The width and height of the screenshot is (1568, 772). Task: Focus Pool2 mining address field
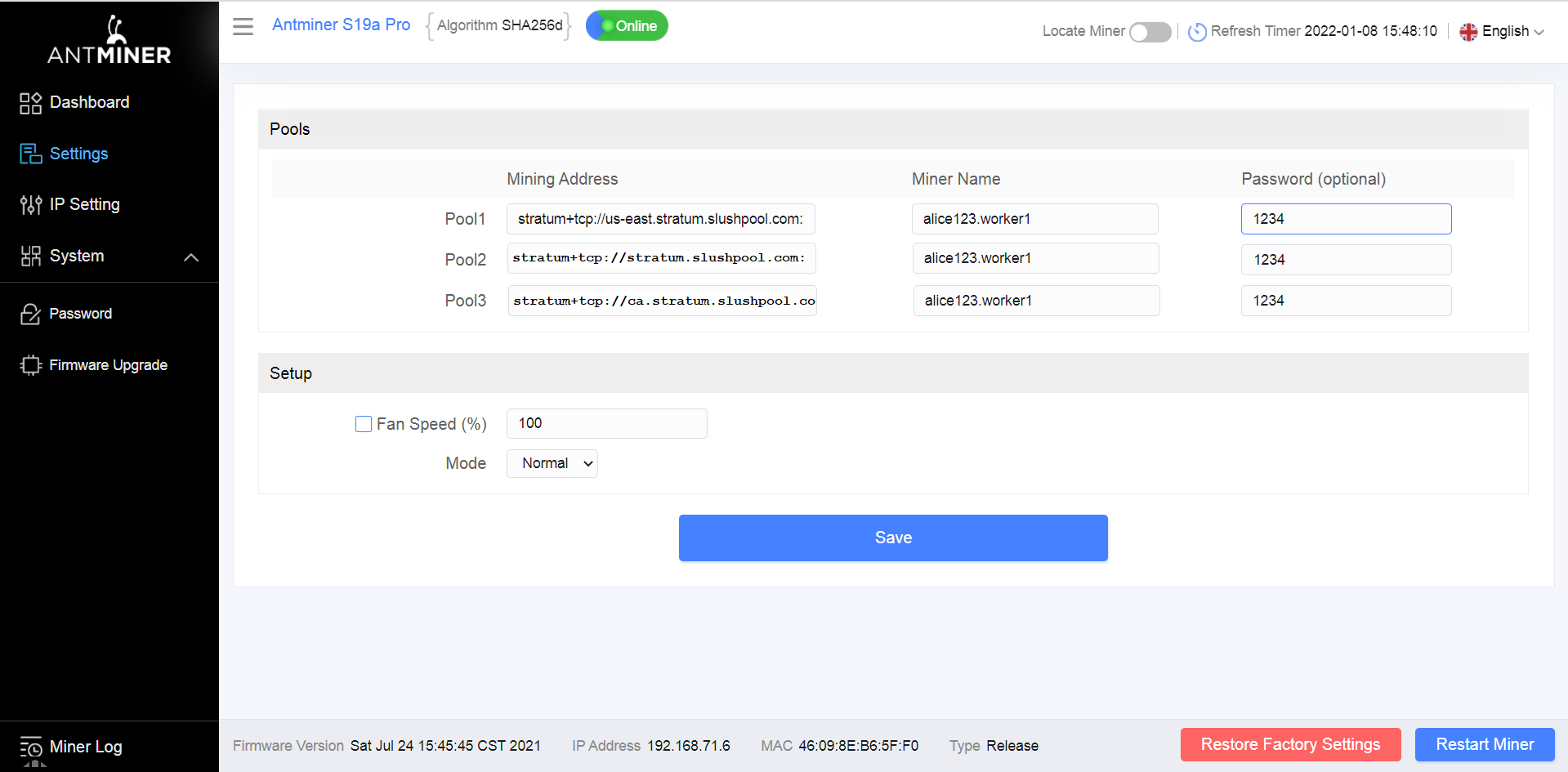[x=662, y=258]
